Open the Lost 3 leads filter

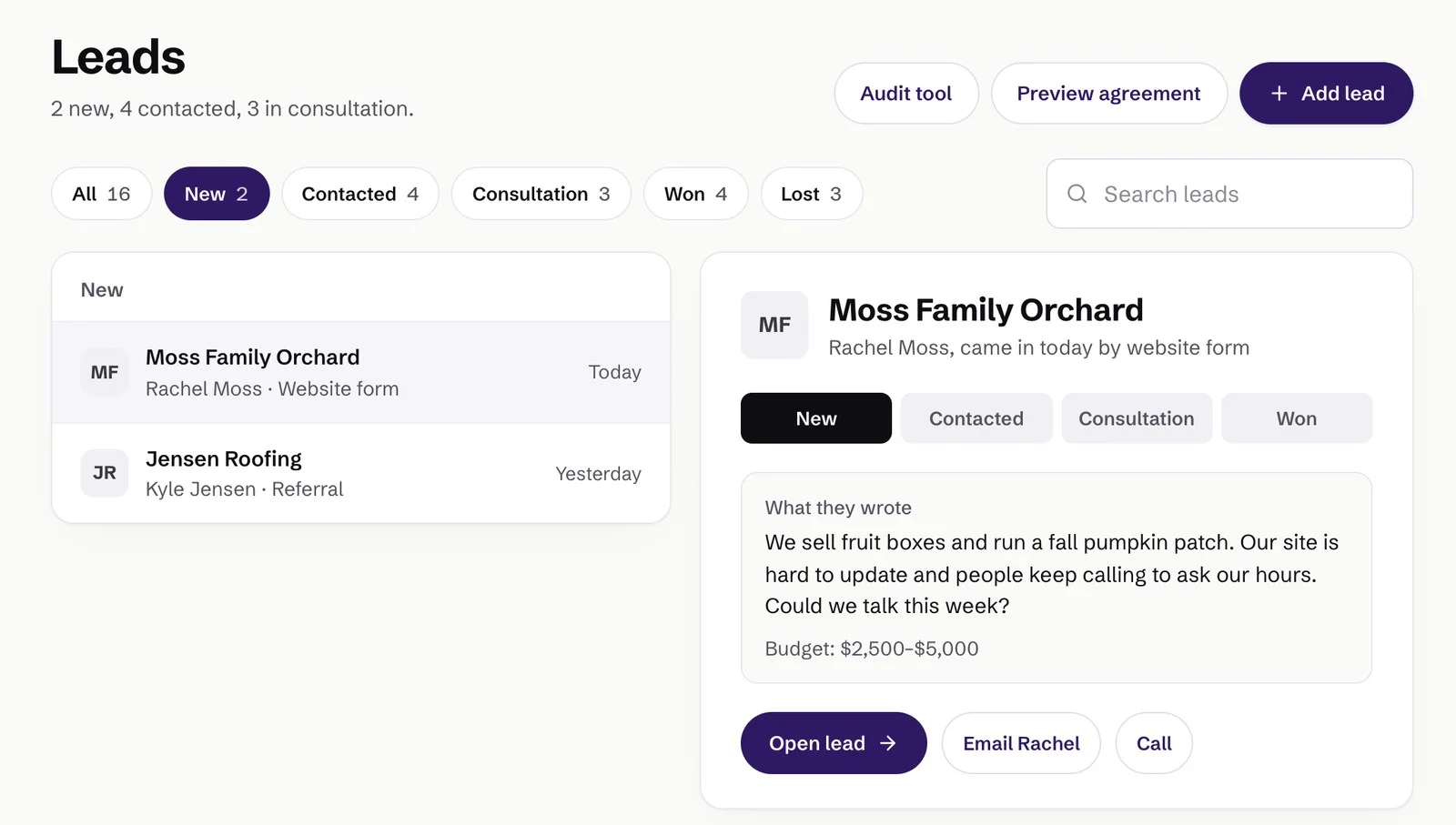812,194
